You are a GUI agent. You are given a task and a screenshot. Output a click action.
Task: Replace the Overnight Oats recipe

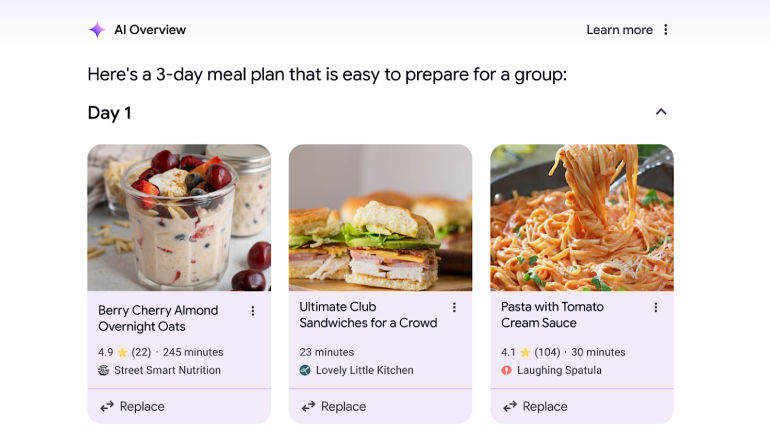[132, 406]
